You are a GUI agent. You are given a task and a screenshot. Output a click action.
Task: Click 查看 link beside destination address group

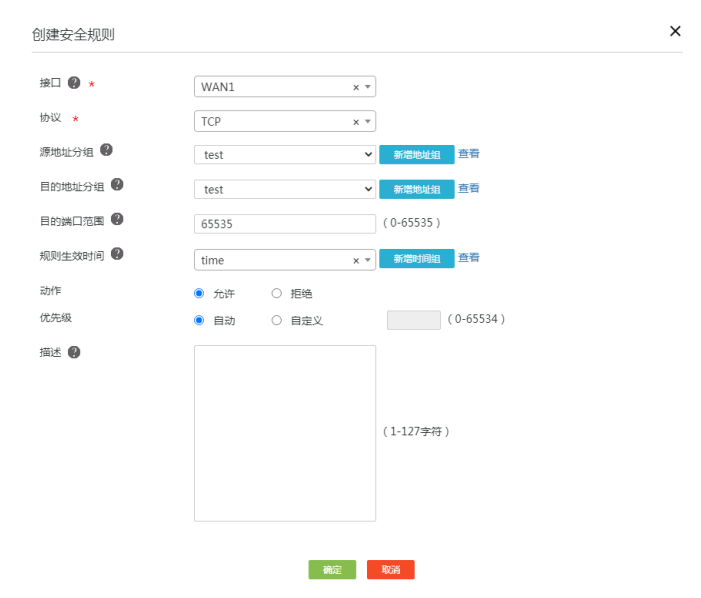469,188
